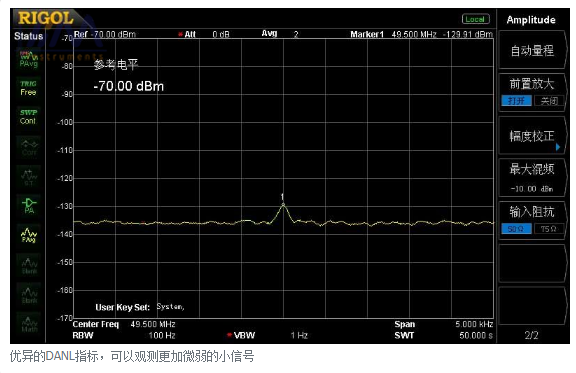This screenshot has width=576, height=373.
Task: Turn preamplifier on with 打开 option
Action: coord(516,101)
